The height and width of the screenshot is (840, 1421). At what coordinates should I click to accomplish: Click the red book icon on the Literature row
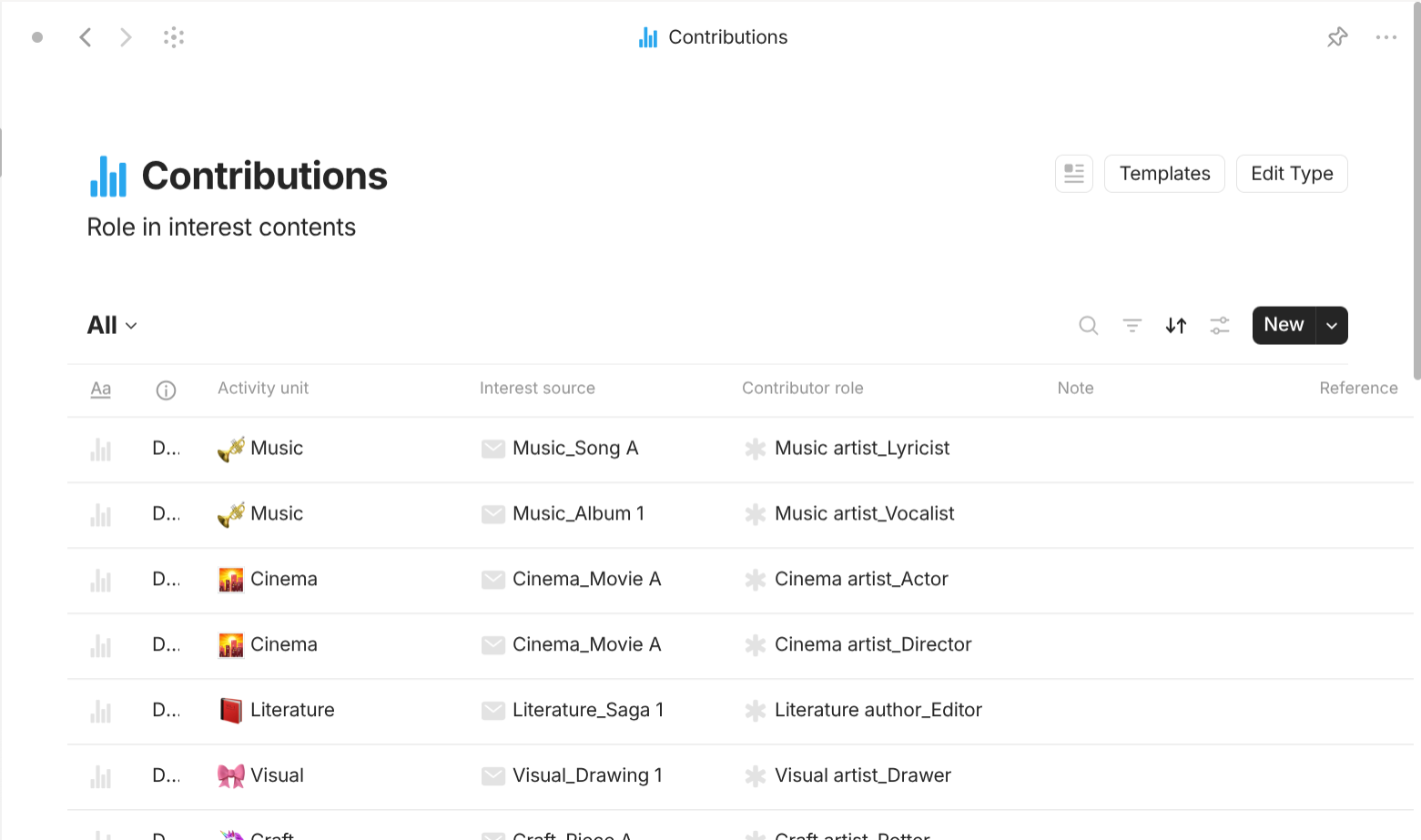[x=230, y=710]
